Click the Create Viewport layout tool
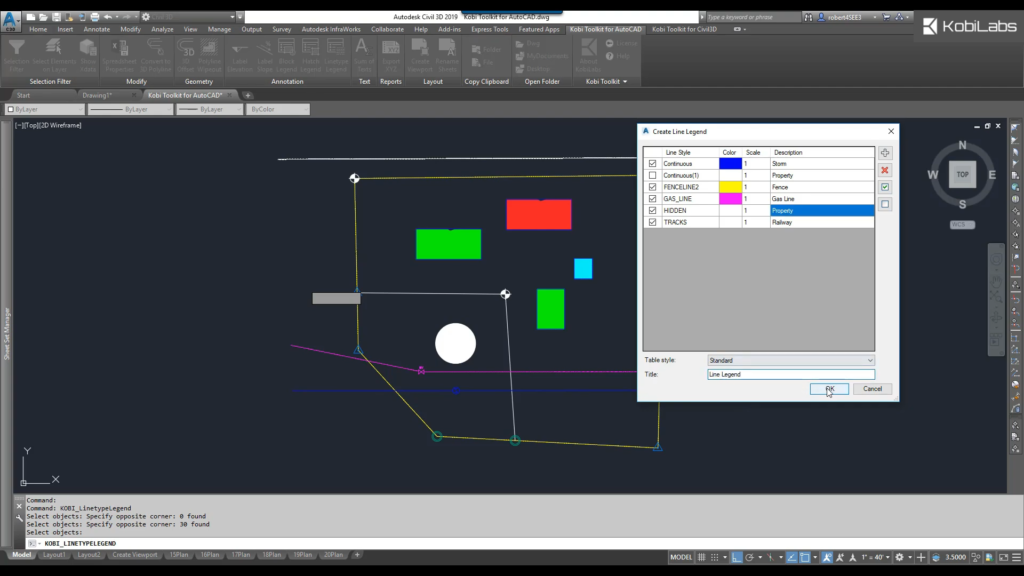The image size is (1024, 576). click(x=420, y=56)
